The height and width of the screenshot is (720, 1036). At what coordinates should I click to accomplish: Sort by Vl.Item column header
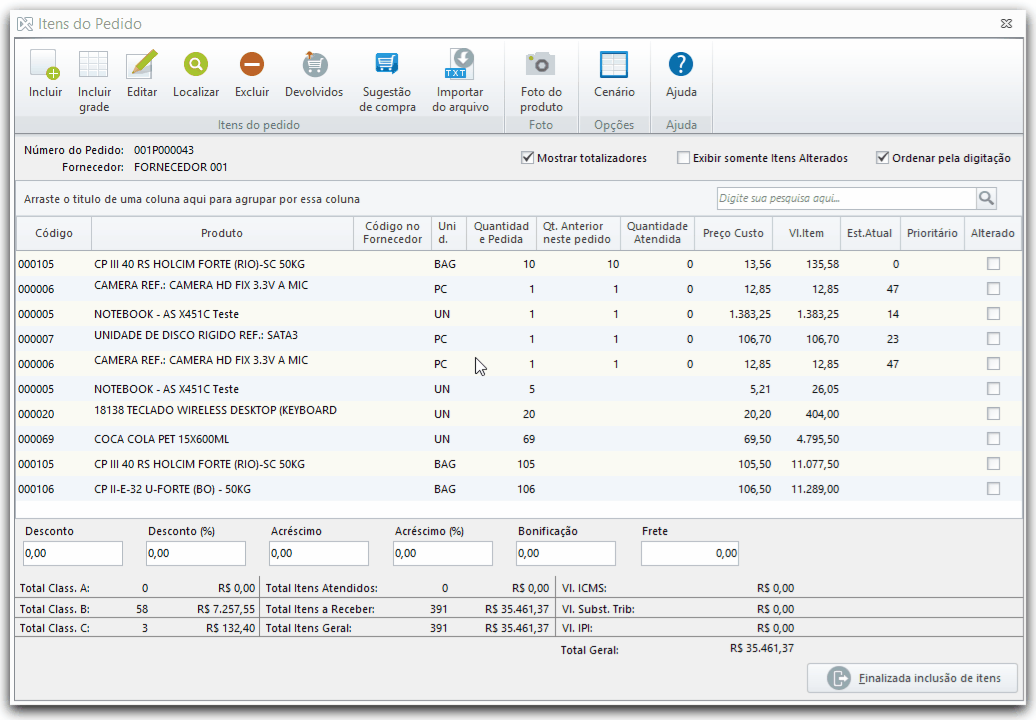(806, 233)
